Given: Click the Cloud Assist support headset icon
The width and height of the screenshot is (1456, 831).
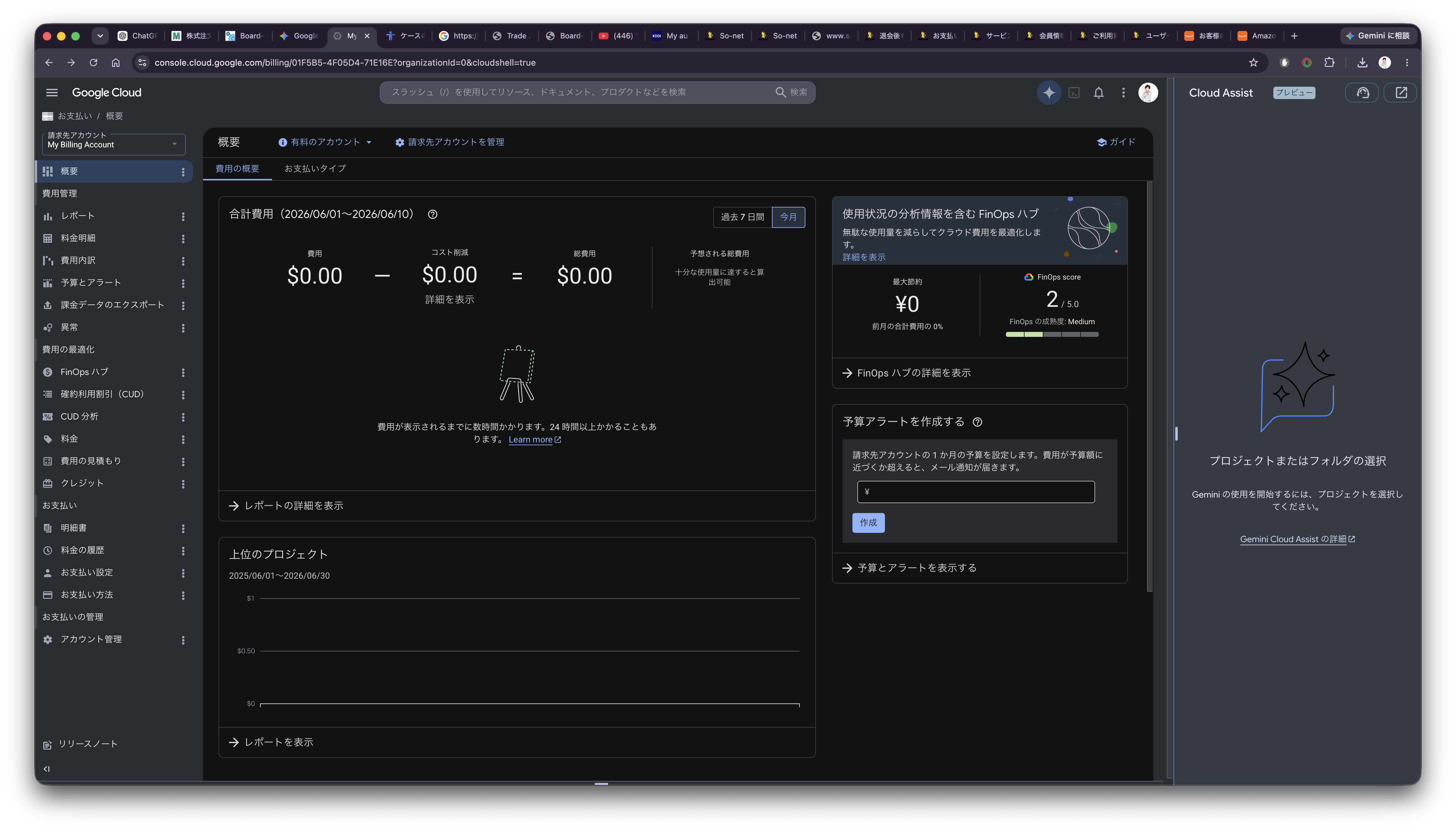Looking at the screenshot, I should coord(1363,93).
